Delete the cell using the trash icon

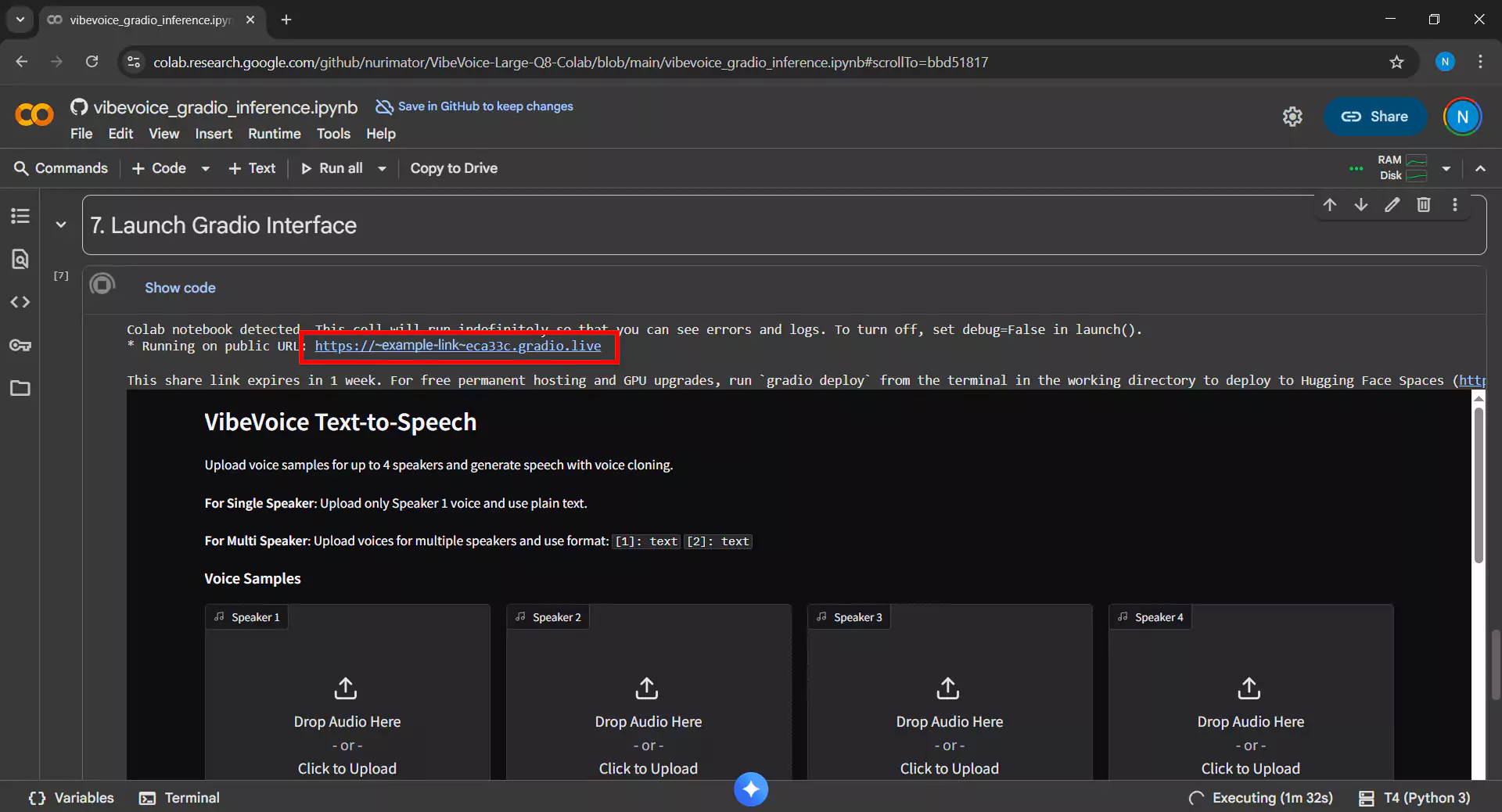(1425, 205)
